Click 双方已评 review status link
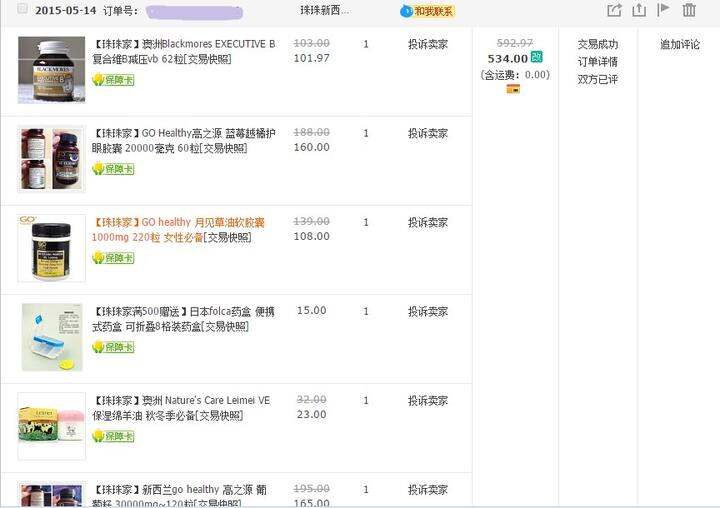 [x=597, y=79]
